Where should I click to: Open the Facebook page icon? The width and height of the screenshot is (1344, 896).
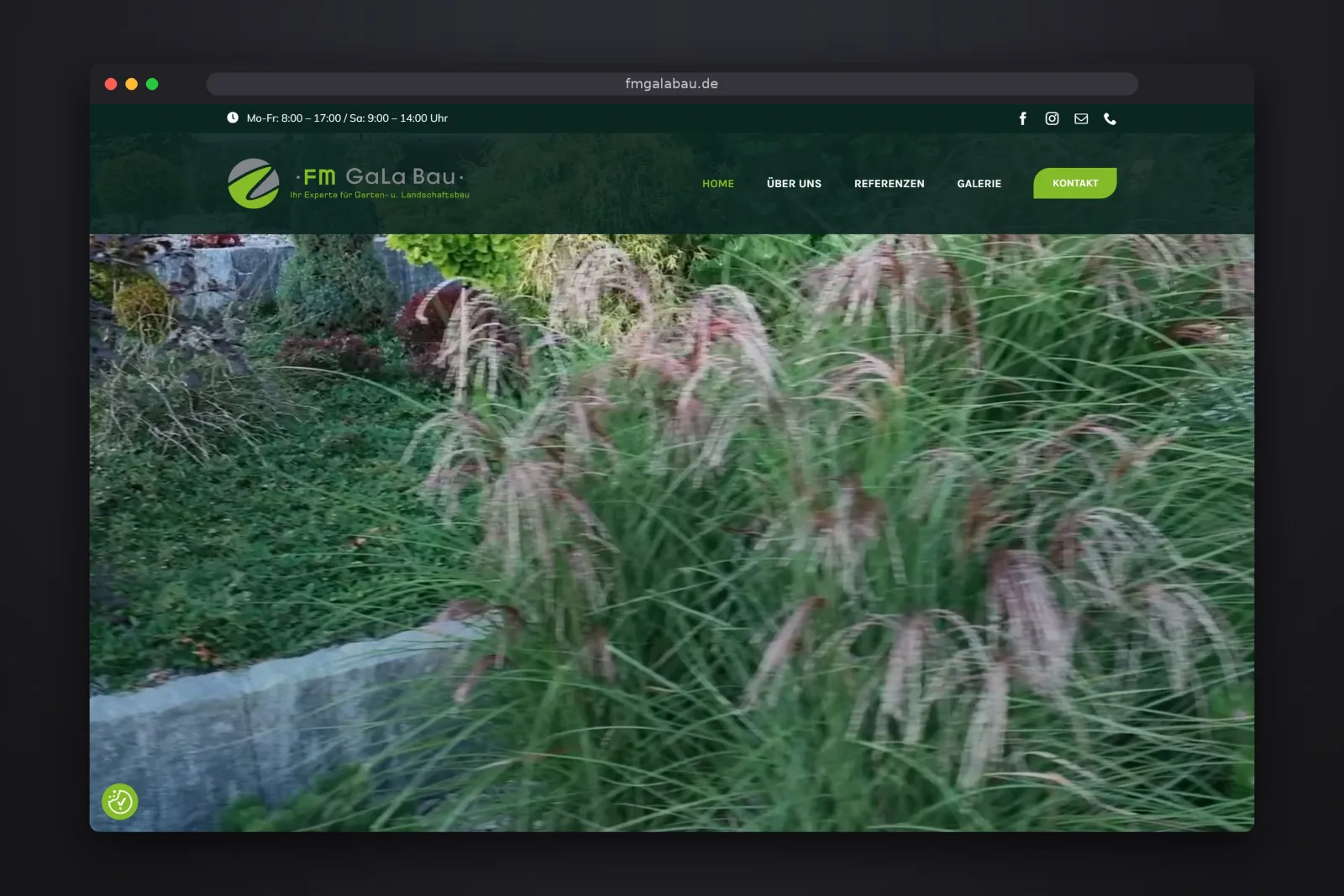(x=1022, y=118)
